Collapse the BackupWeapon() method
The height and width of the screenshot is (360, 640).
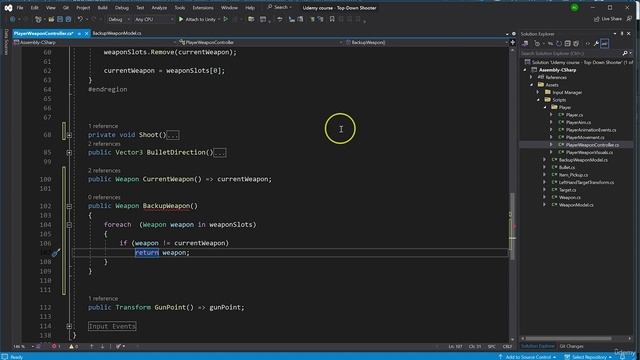(69, 207)
